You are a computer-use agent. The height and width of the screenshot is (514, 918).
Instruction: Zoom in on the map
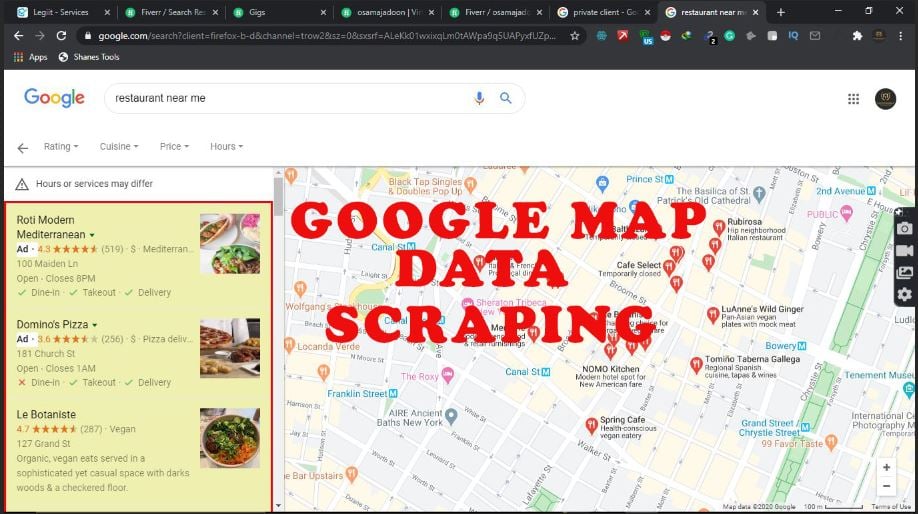886,467
